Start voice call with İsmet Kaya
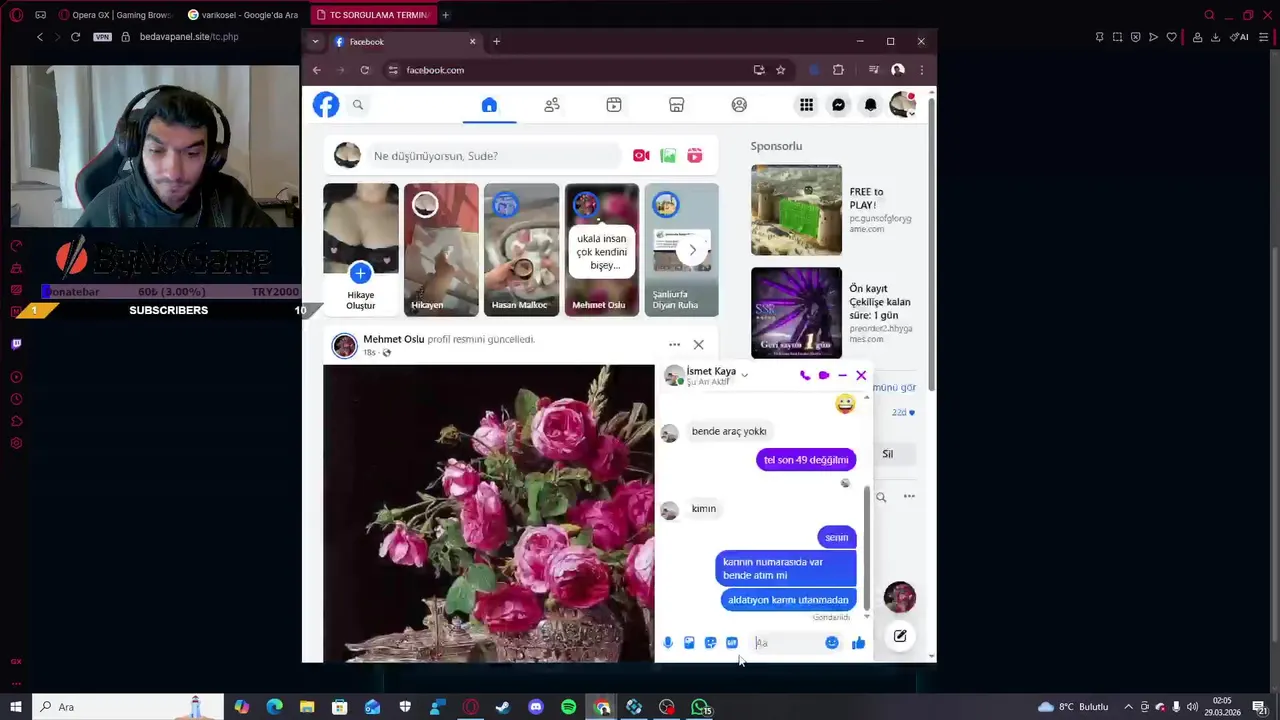This screenshot has height=720, width=1280. pos(805,376)
